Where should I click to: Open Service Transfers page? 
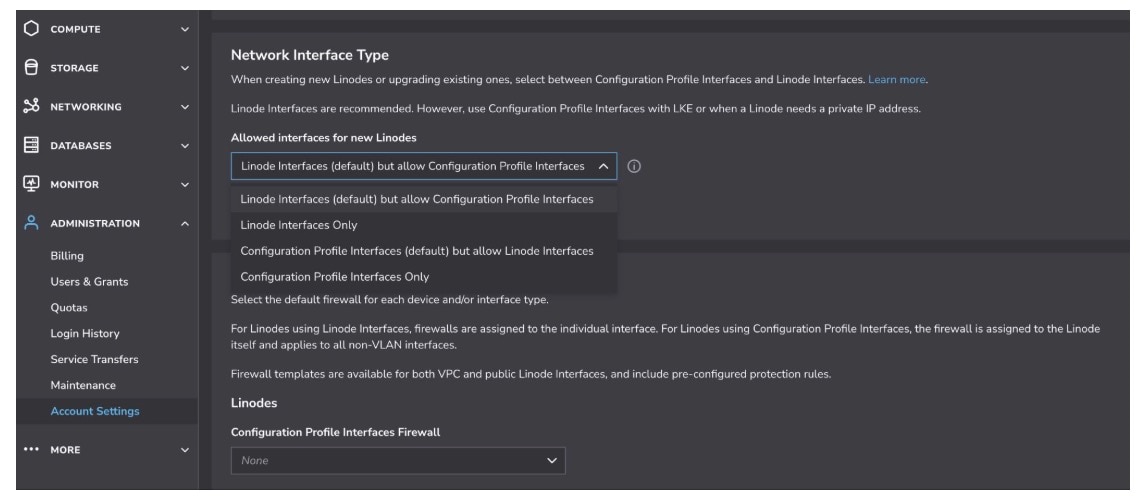94,359
